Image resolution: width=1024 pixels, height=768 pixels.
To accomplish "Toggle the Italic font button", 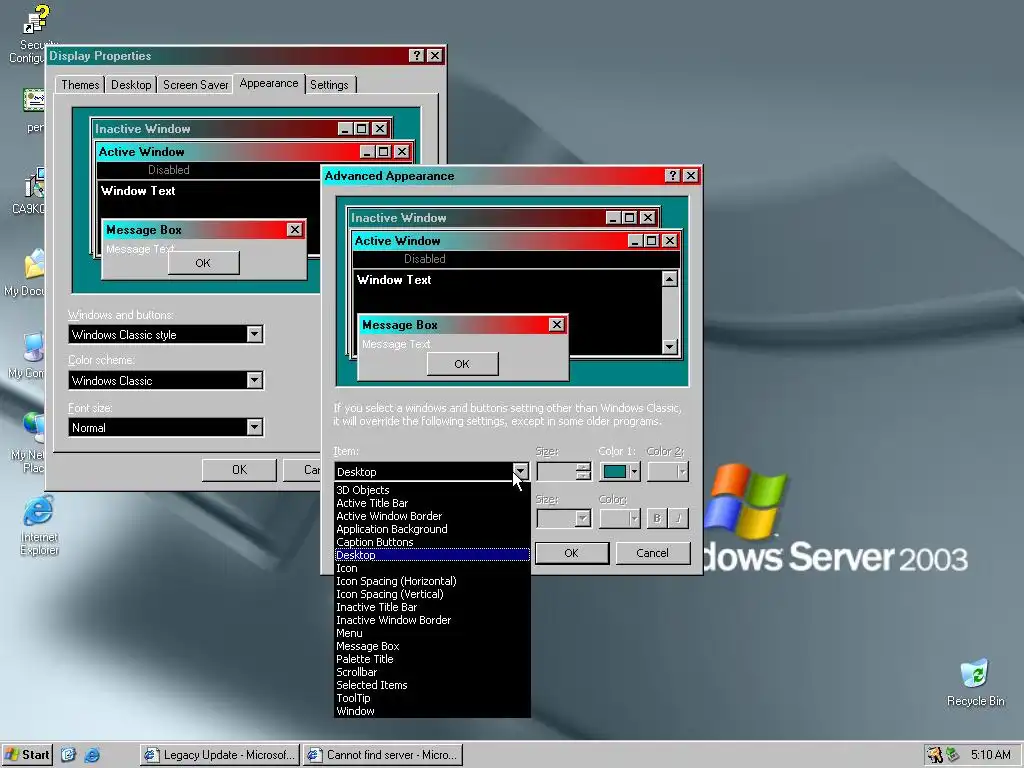I will pos(679,519).
